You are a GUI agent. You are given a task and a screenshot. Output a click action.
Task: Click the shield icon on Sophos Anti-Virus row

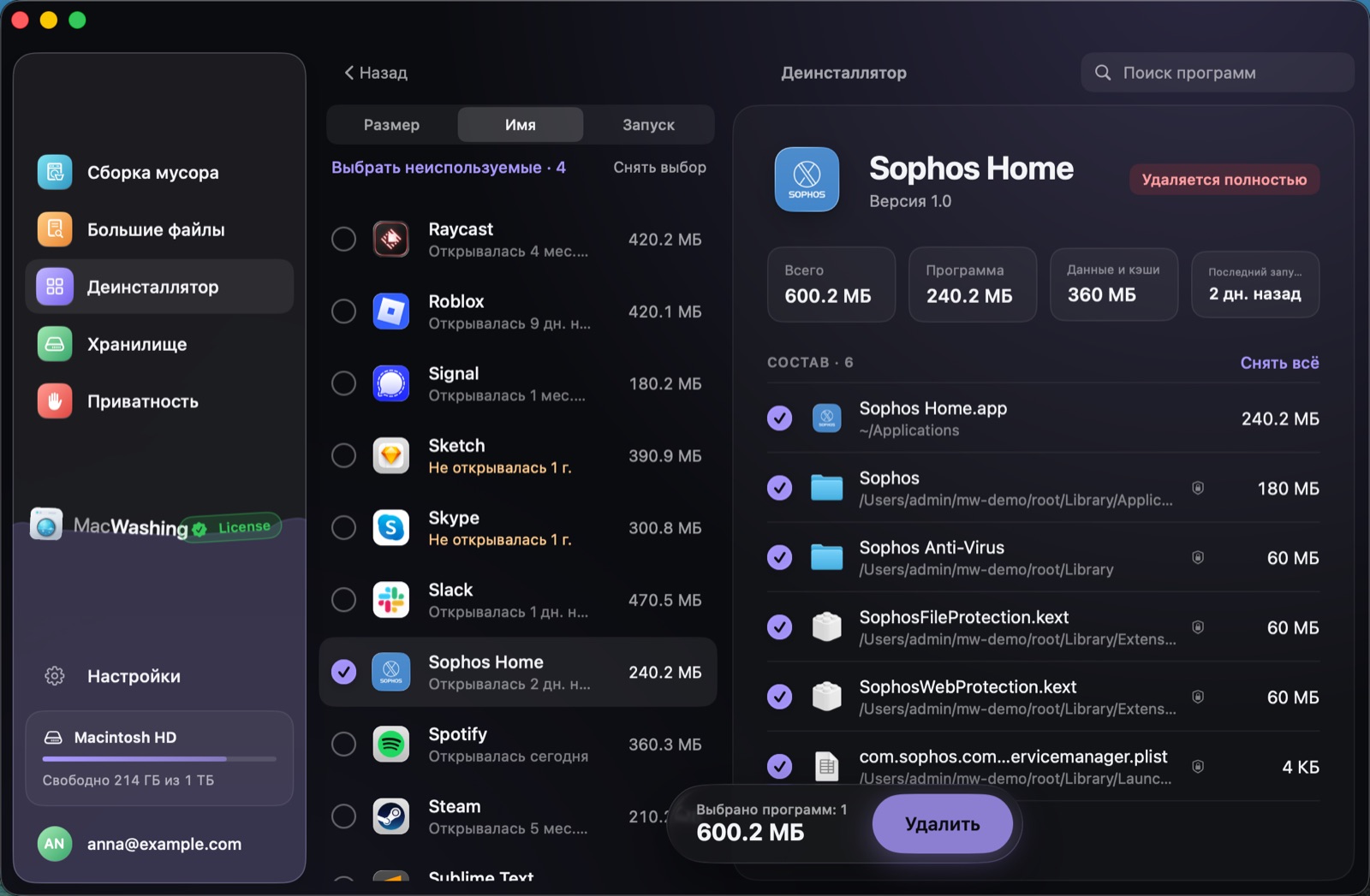point(1198,558)
